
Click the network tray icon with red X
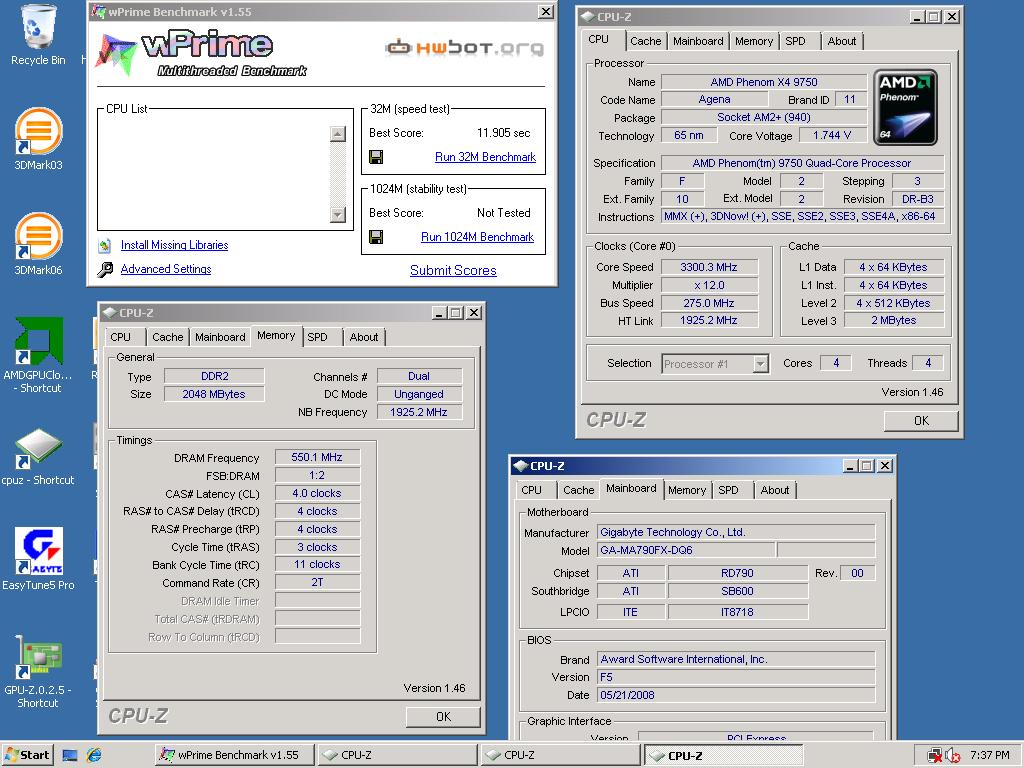tap(935, 756)
